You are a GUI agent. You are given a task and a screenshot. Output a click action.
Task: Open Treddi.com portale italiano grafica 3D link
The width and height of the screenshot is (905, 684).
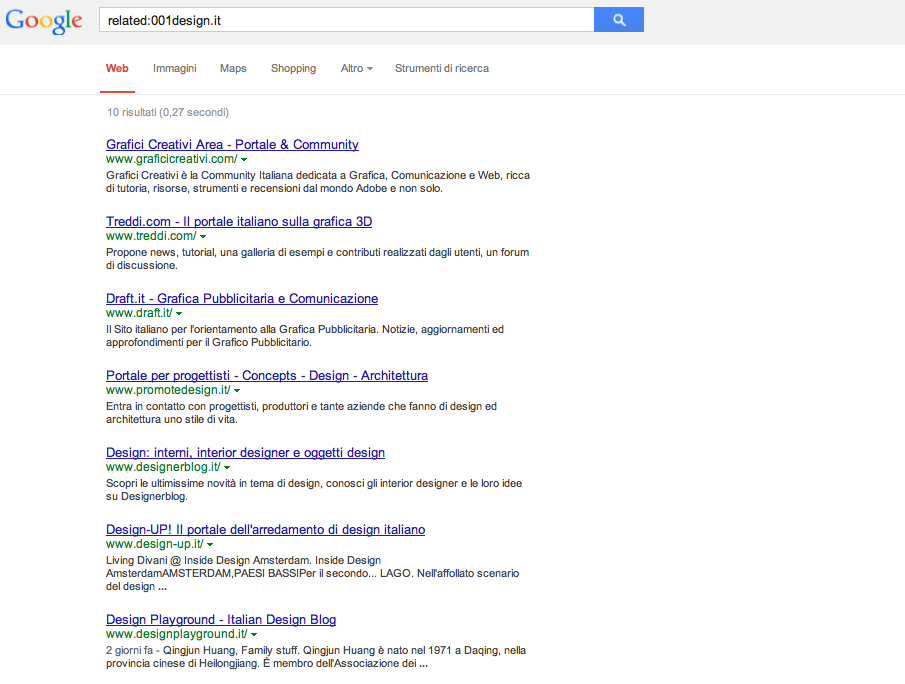click(x=239, y=222)
